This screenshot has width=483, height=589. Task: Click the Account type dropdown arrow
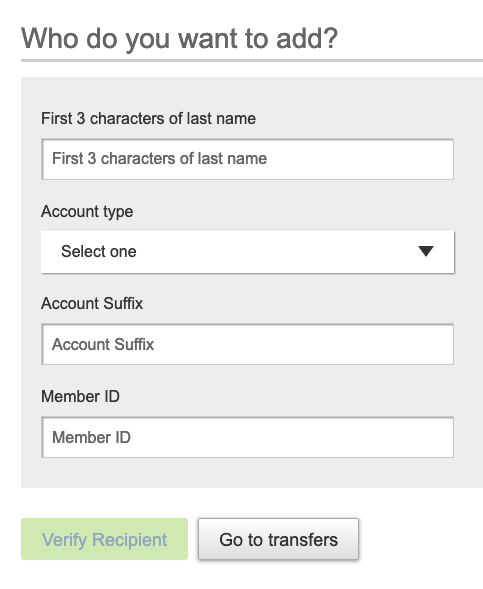point(426,251)
